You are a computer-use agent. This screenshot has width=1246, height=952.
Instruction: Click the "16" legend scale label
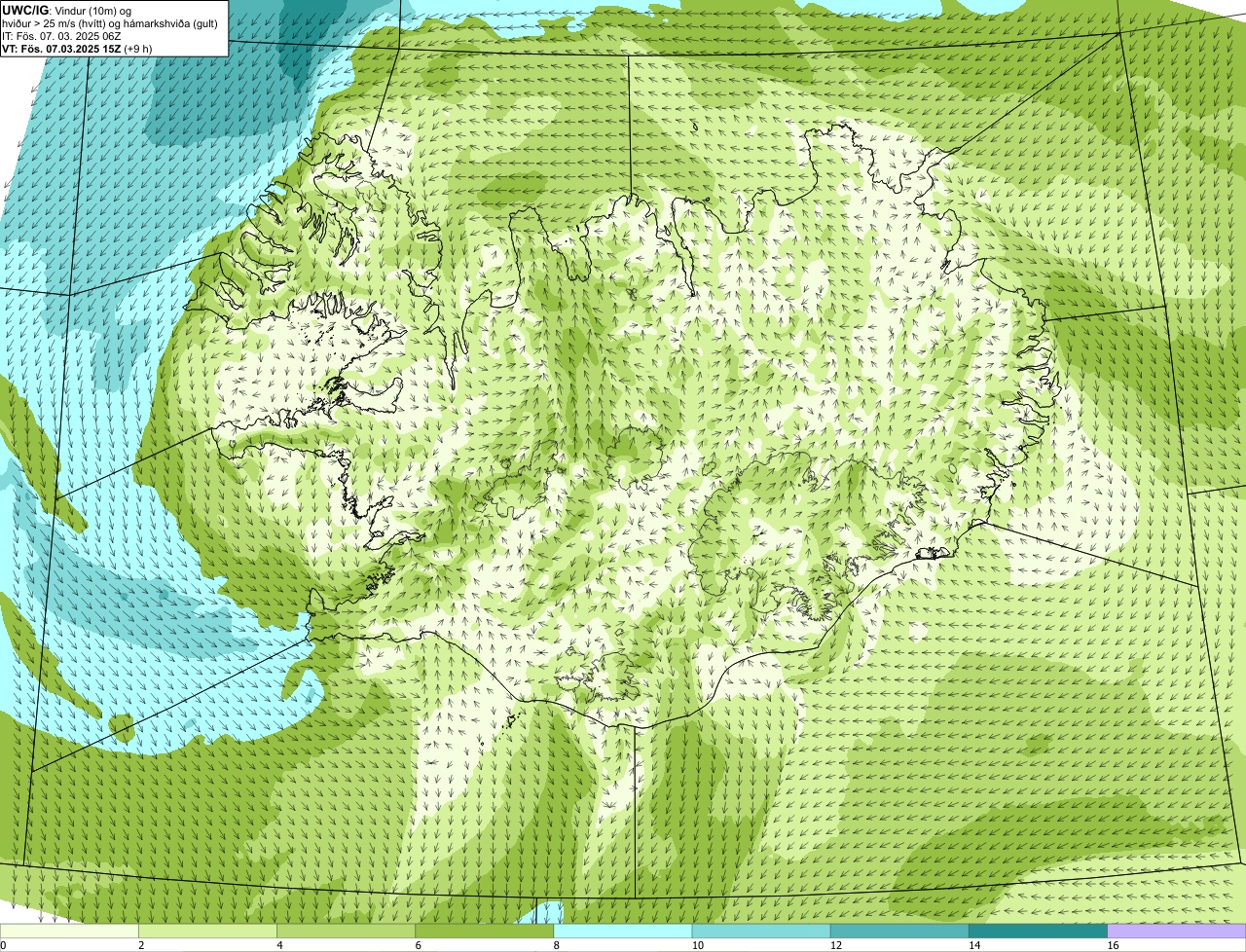pyautogui.click(x=1113, y=945)
